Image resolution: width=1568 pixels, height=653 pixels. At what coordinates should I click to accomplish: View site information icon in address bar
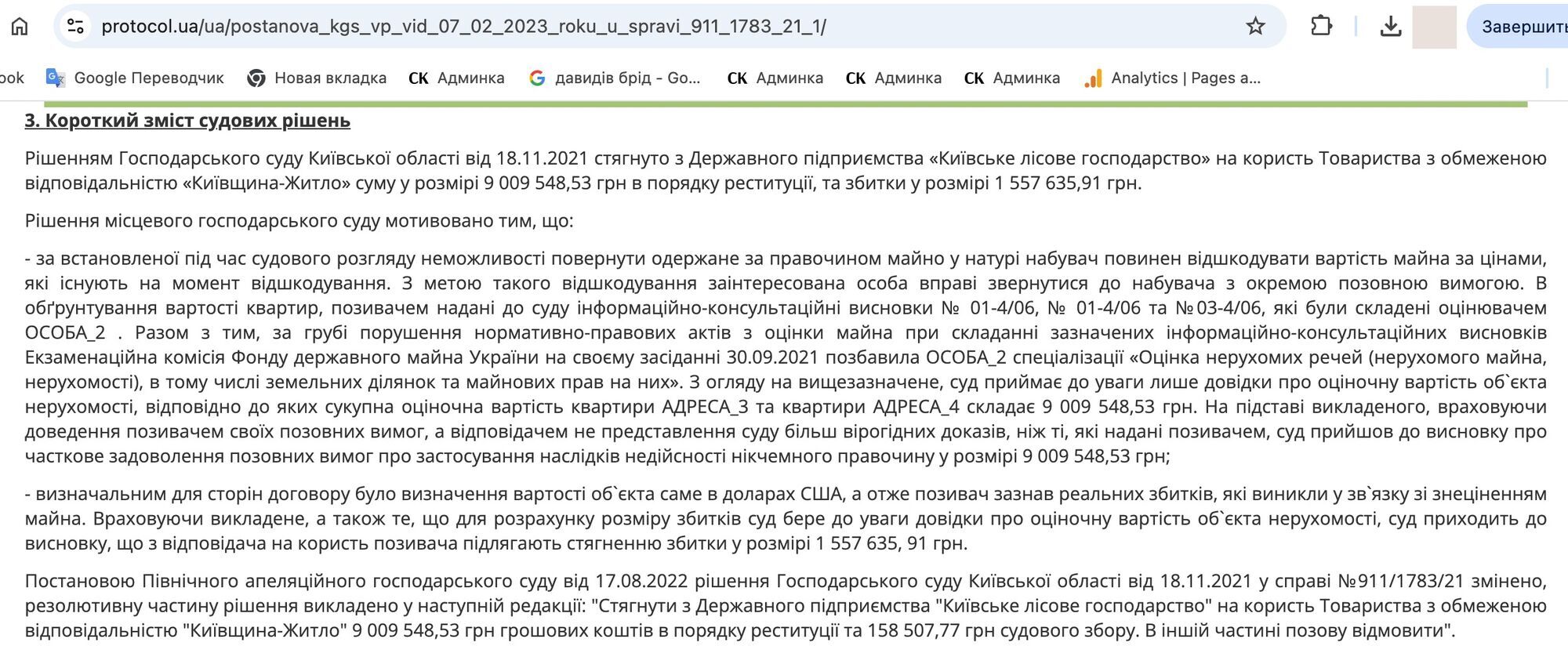click(75, 26)
